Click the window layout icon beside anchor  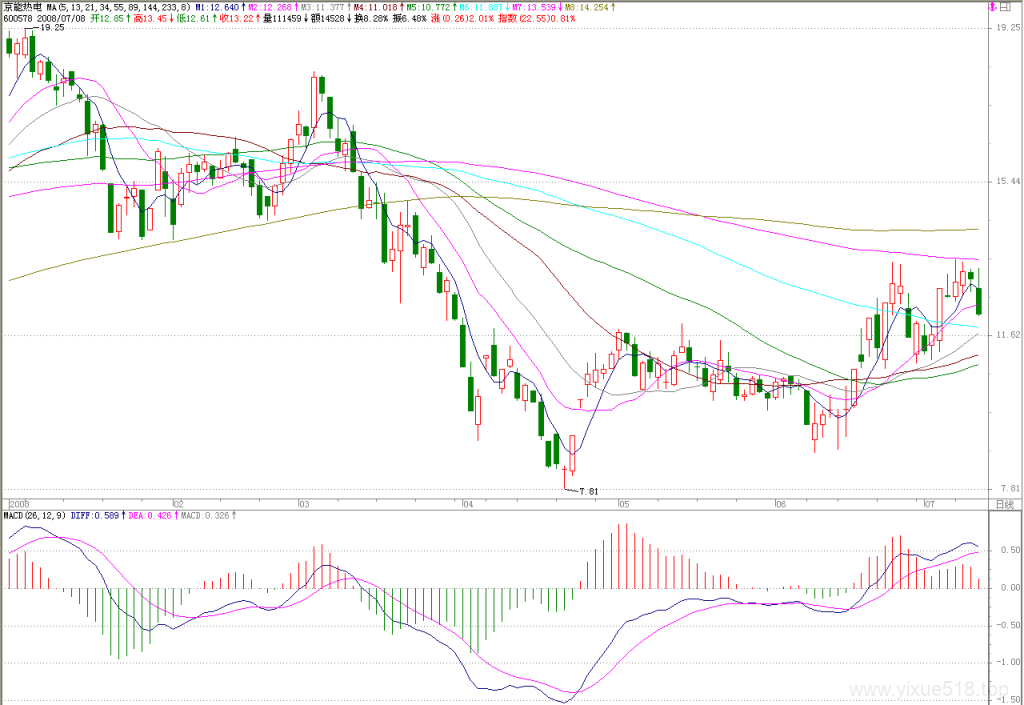click(1005, 7)
